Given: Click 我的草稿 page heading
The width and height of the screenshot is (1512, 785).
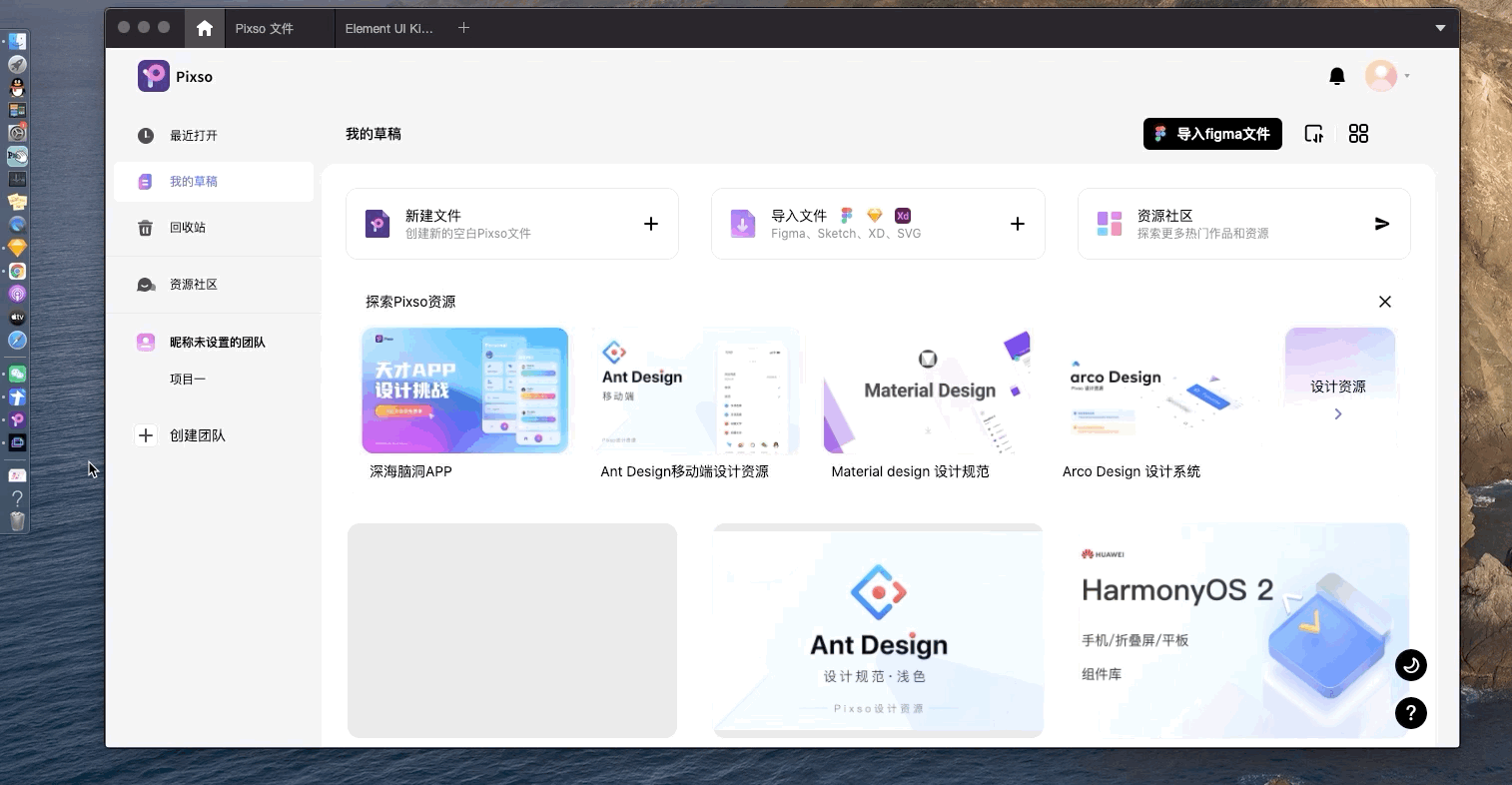Looking at the screenshot, I should 374,134.
